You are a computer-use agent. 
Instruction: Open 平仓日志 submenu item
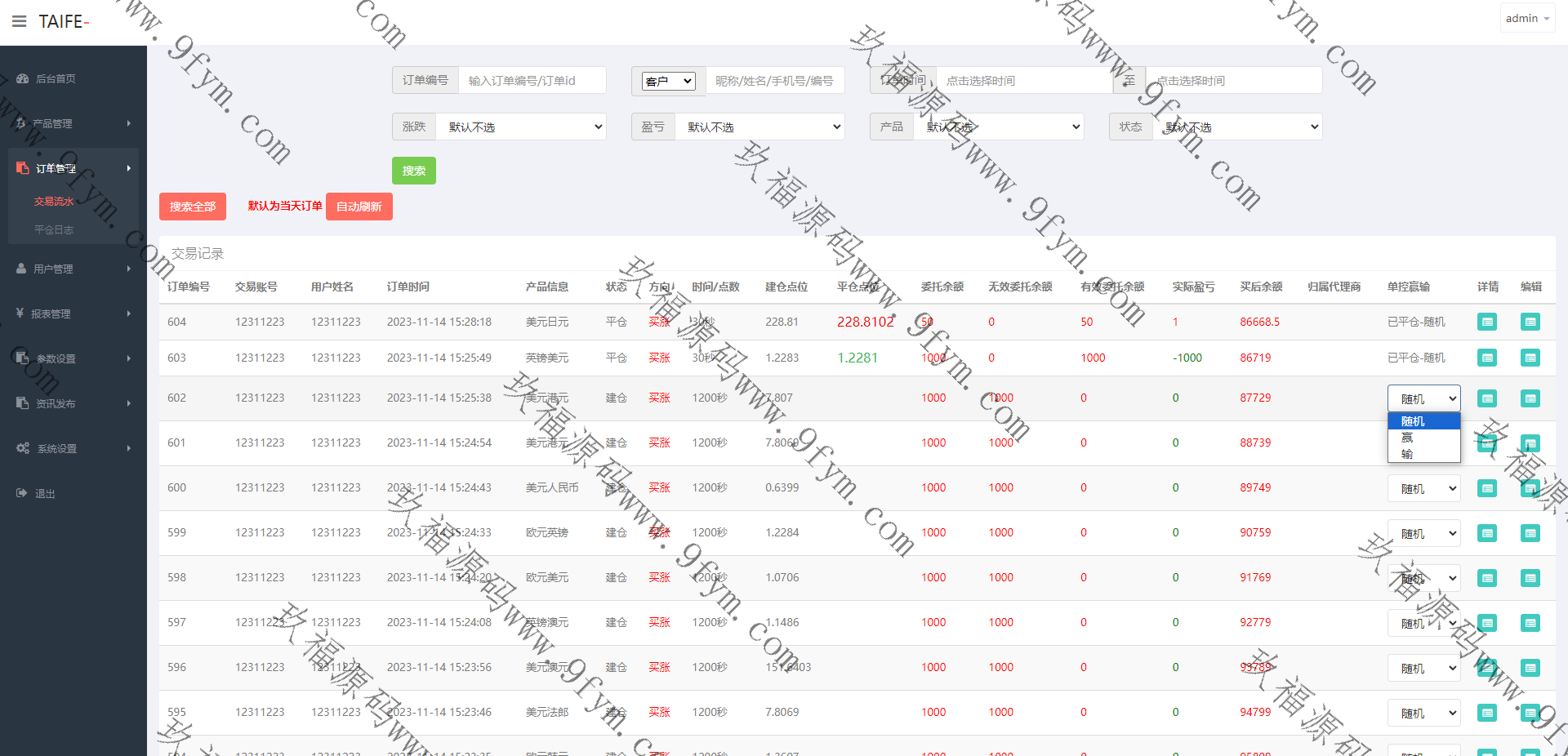(x=54, y=230)
